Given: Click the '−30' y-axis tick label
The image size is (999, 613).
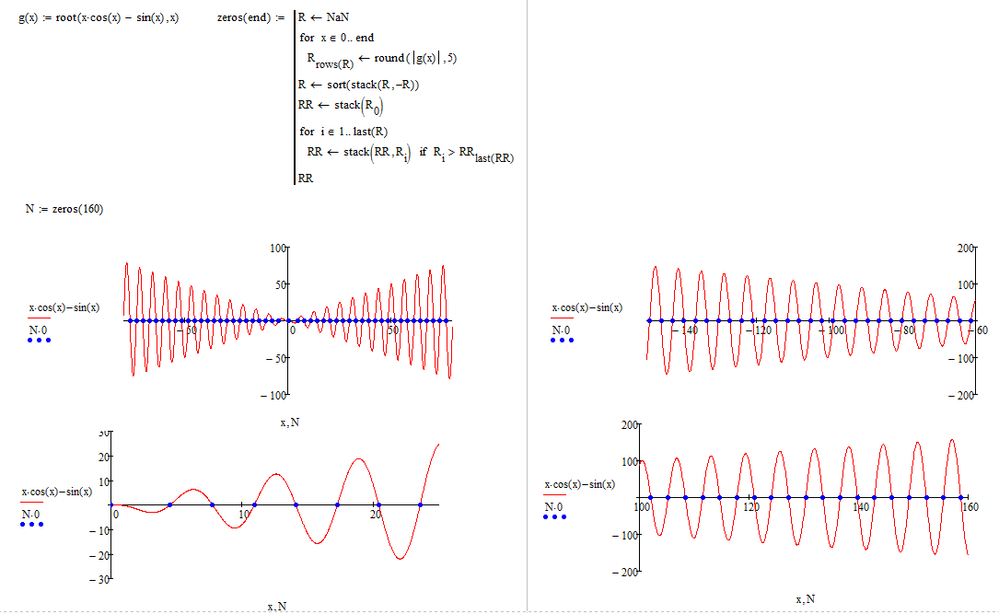Looking at the screenshot, I should (x=99, y=580).
